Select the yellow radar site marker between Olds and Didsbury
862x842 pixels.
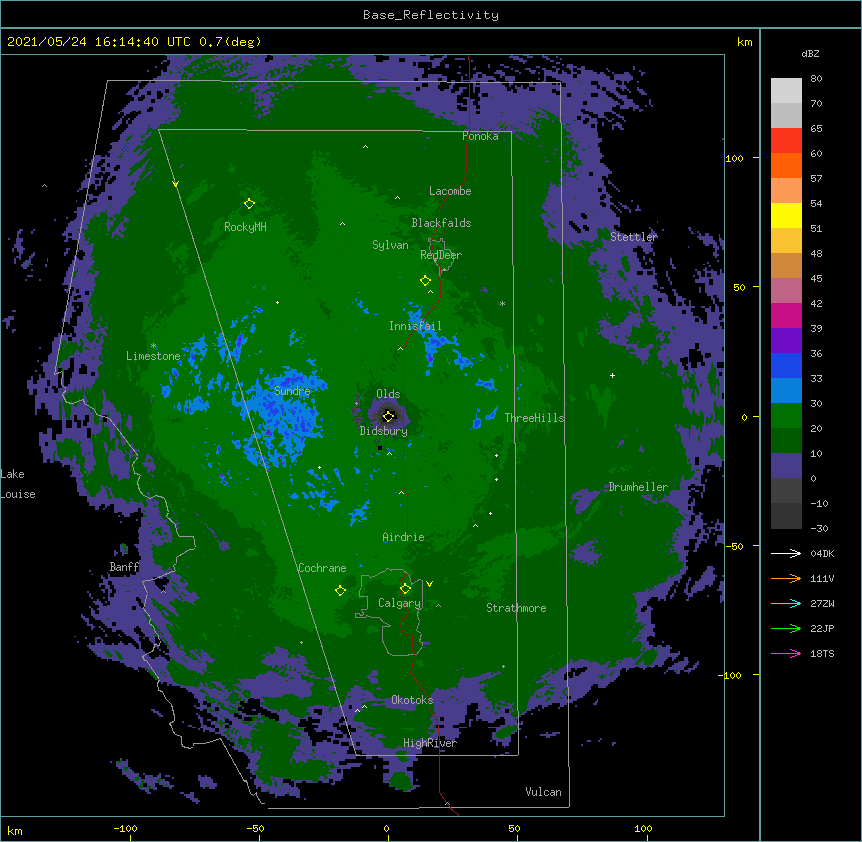tap(388, 416)
